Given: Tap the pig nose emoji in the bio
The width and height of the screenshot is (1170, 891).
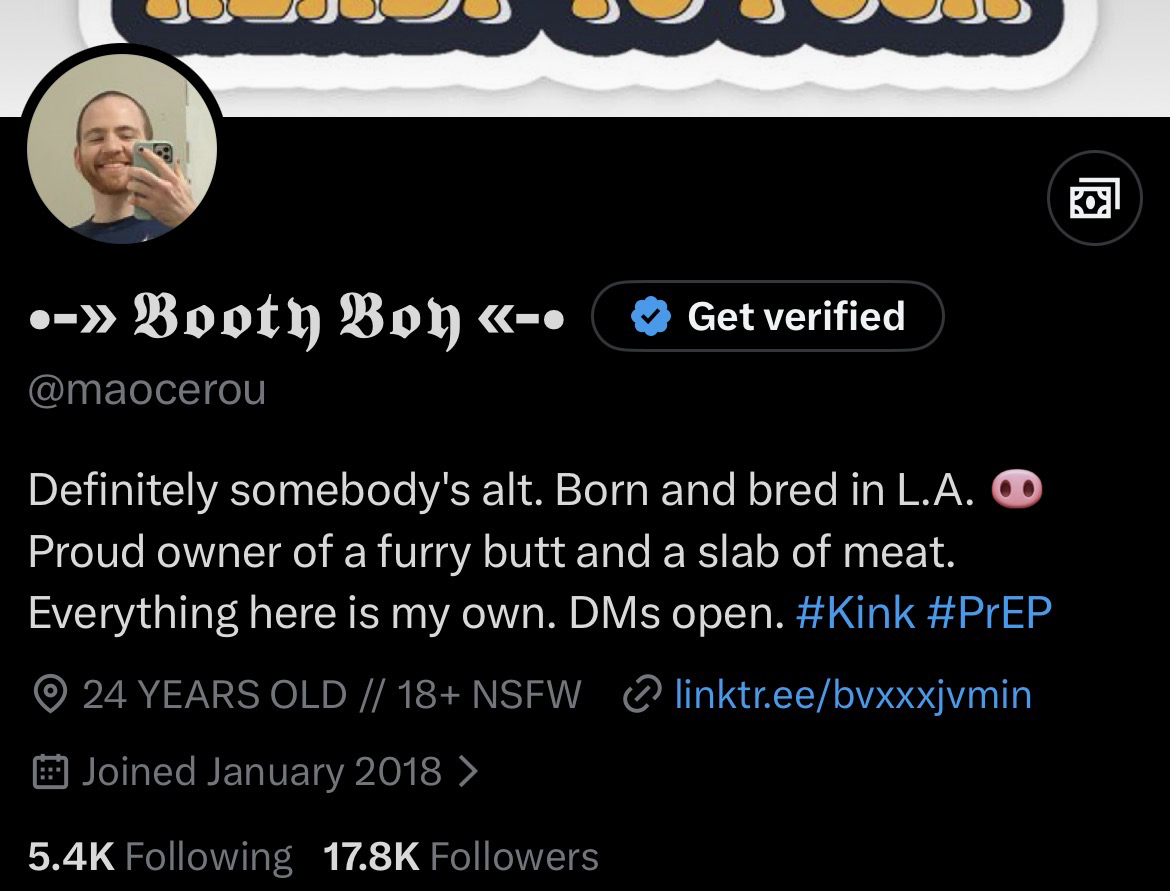Looking at the screenshot, I should pyautogui.click(x=1016, y=490).
